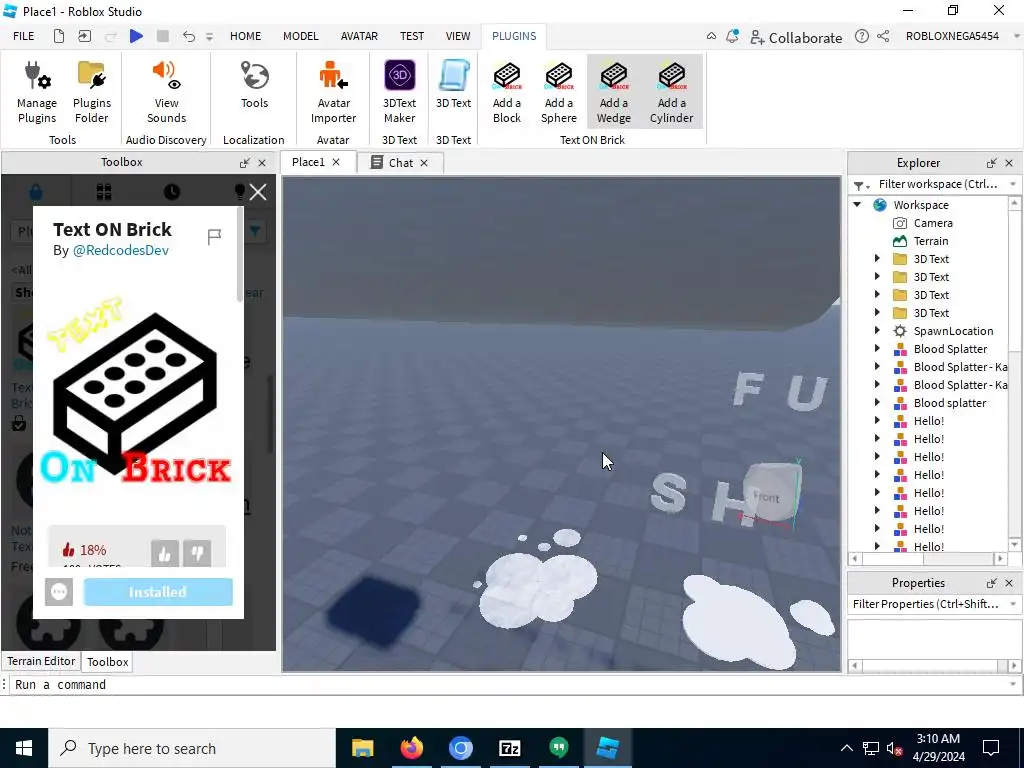Open Firefox from the taskbar
The width and height of the screenshot is (1024, 768).
point(411,748)
